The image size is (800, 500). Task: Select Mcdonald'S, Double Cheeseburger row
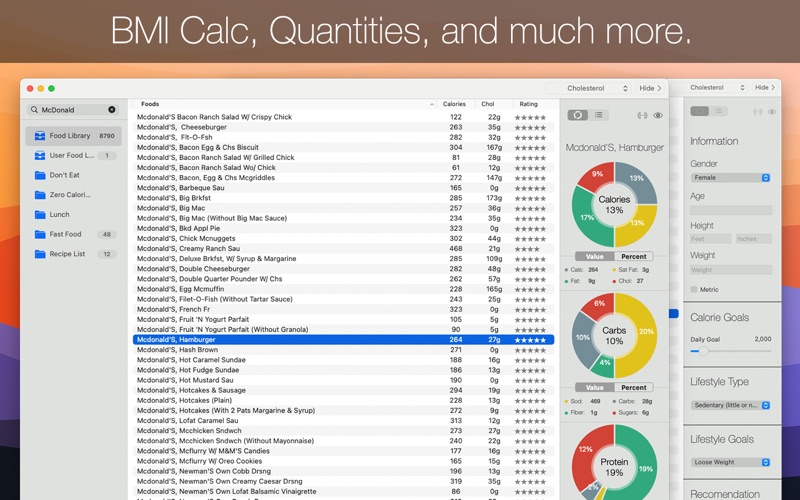[343, 269]
